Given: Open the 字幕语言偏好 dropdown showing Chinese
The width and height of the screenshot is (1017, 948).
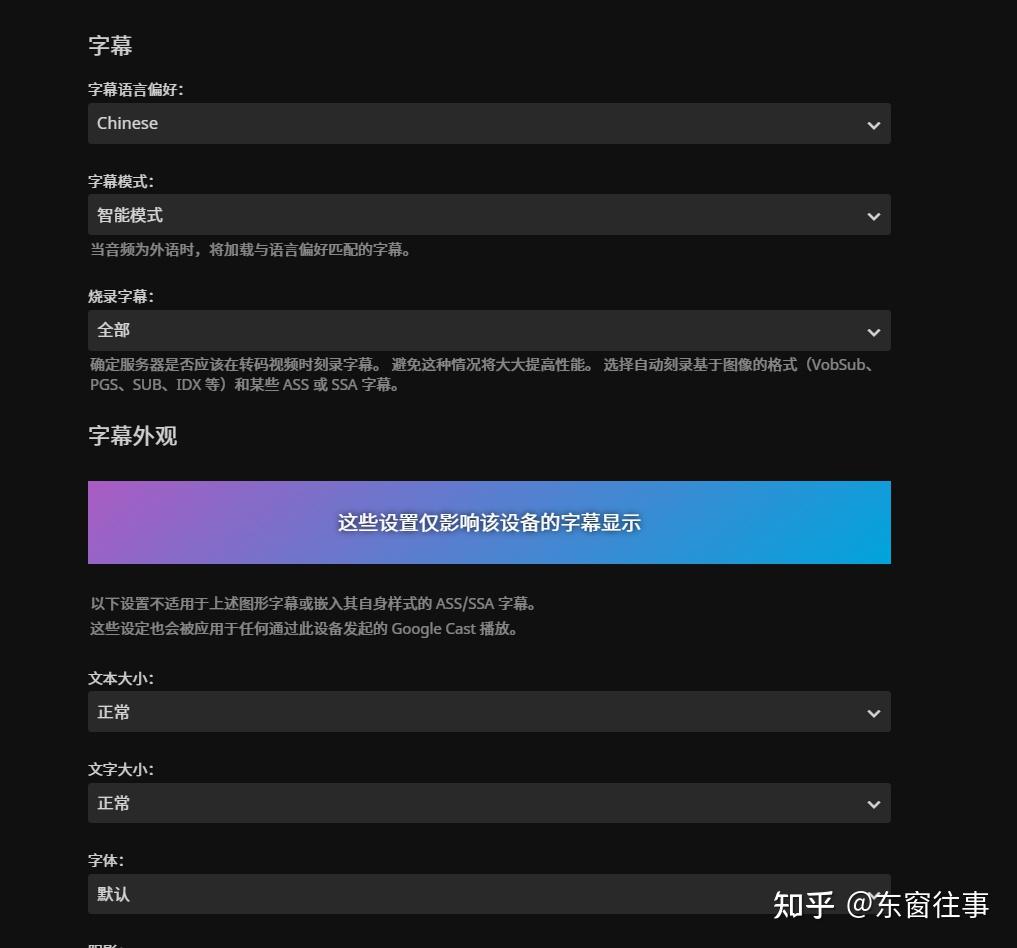Looking at the screenshot, I should click(x=489, y=123).
